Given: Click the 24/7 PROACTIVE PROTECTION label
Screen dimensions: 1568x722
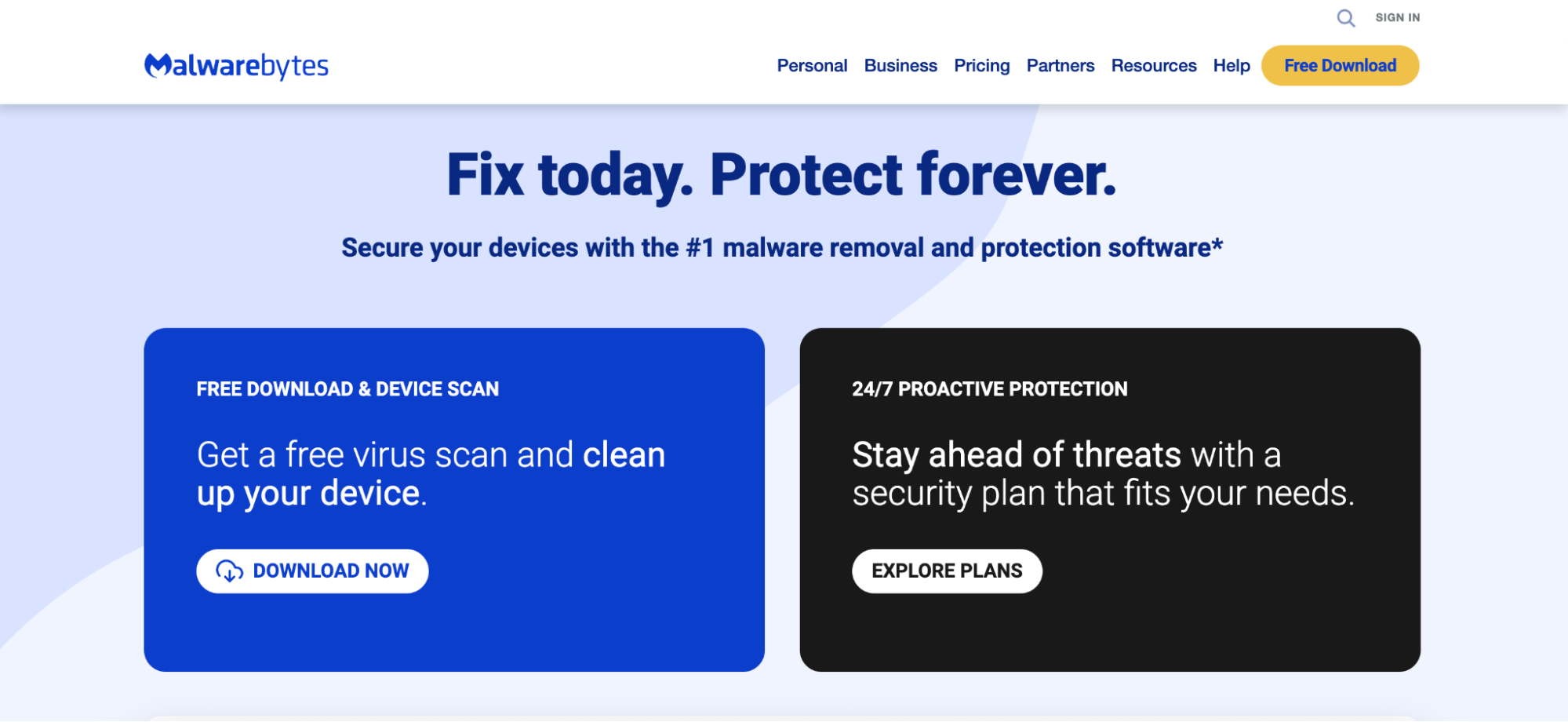Looking at the screenshot, I should (990, 388).
